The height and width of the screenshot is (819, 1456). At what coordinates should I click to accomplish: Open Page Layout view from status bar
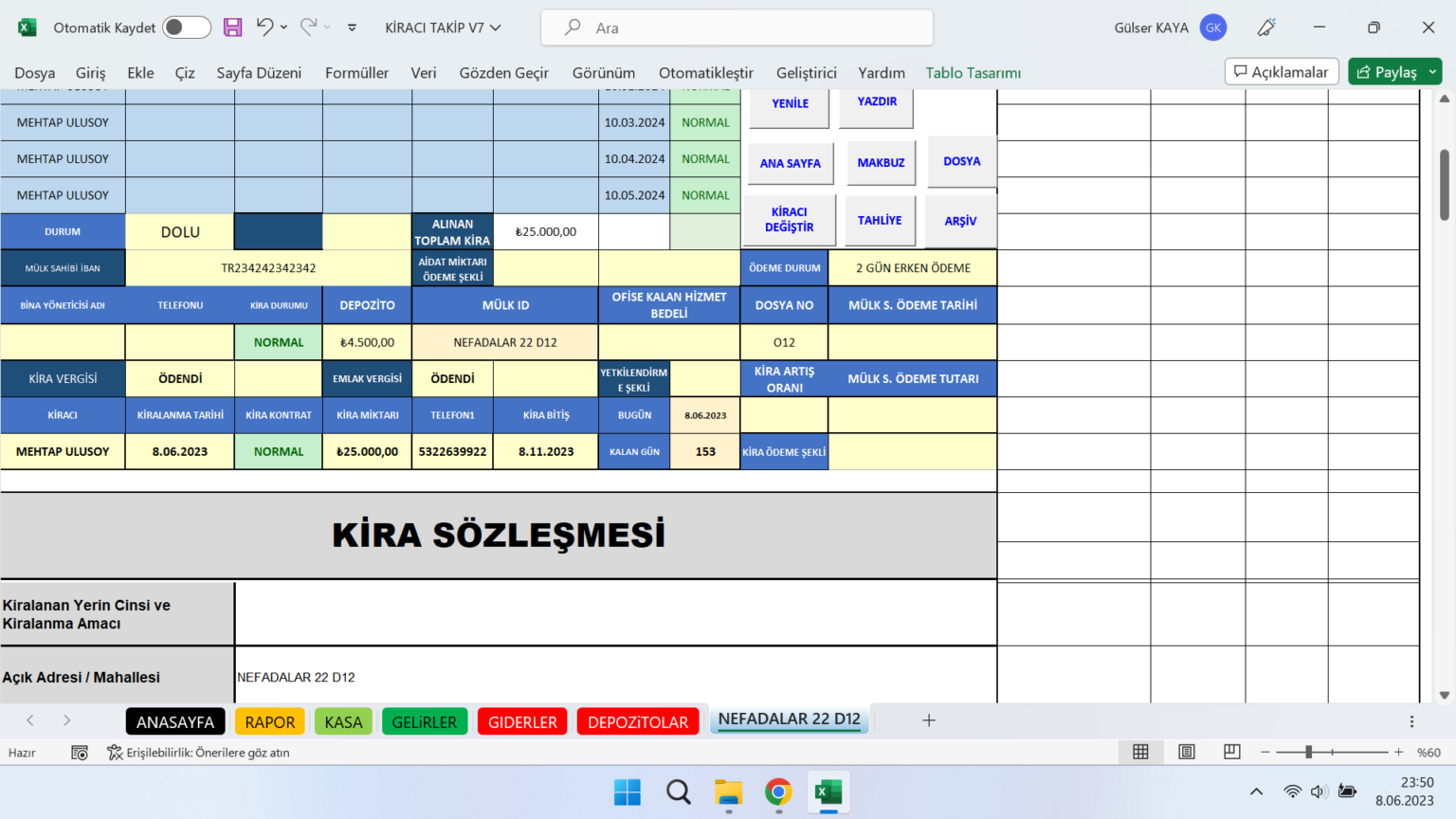1186,751
